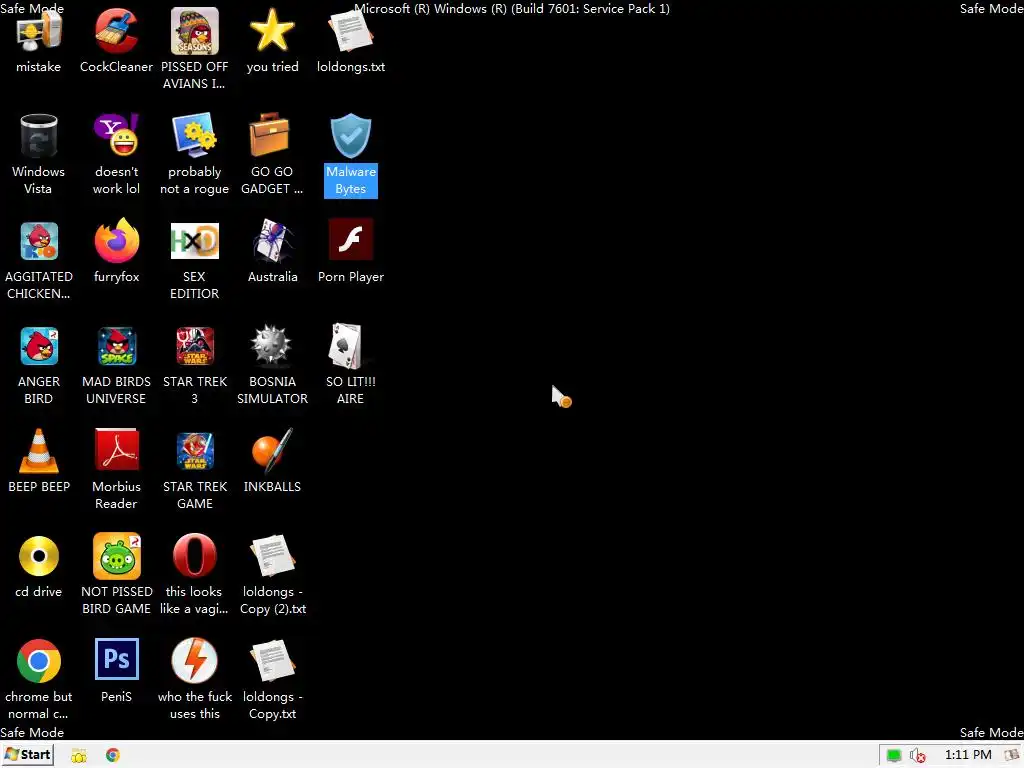This screenshot has width=1024, height=768.
Task: Click the Malware Bytes shield icon
Action: [x=351, y=136]
